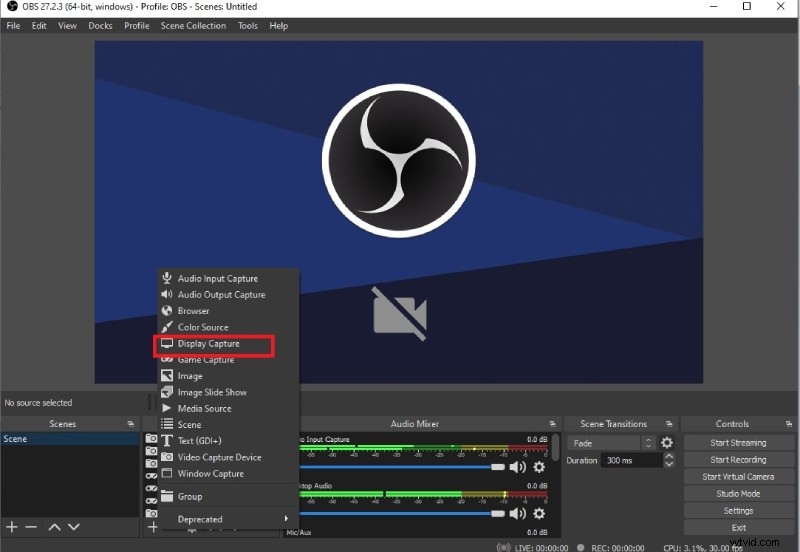Image resolution: width=800 pixels, height=552 pixels.
Task: Open the Scene Collection menu
Action: tap(193, 26)
